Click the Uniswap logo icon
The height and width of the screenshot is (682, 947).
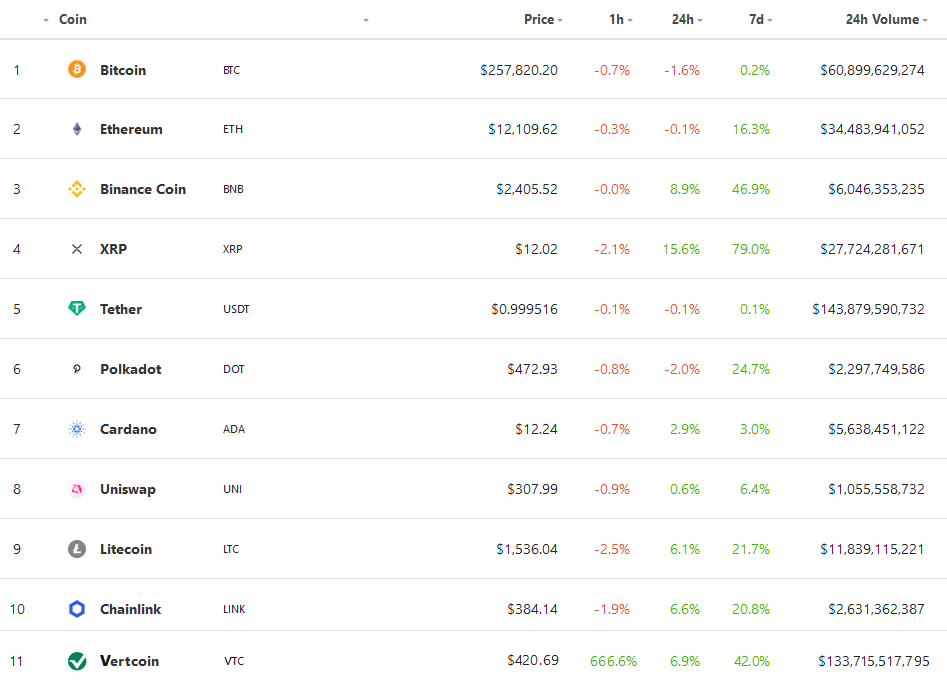point(77,489)
